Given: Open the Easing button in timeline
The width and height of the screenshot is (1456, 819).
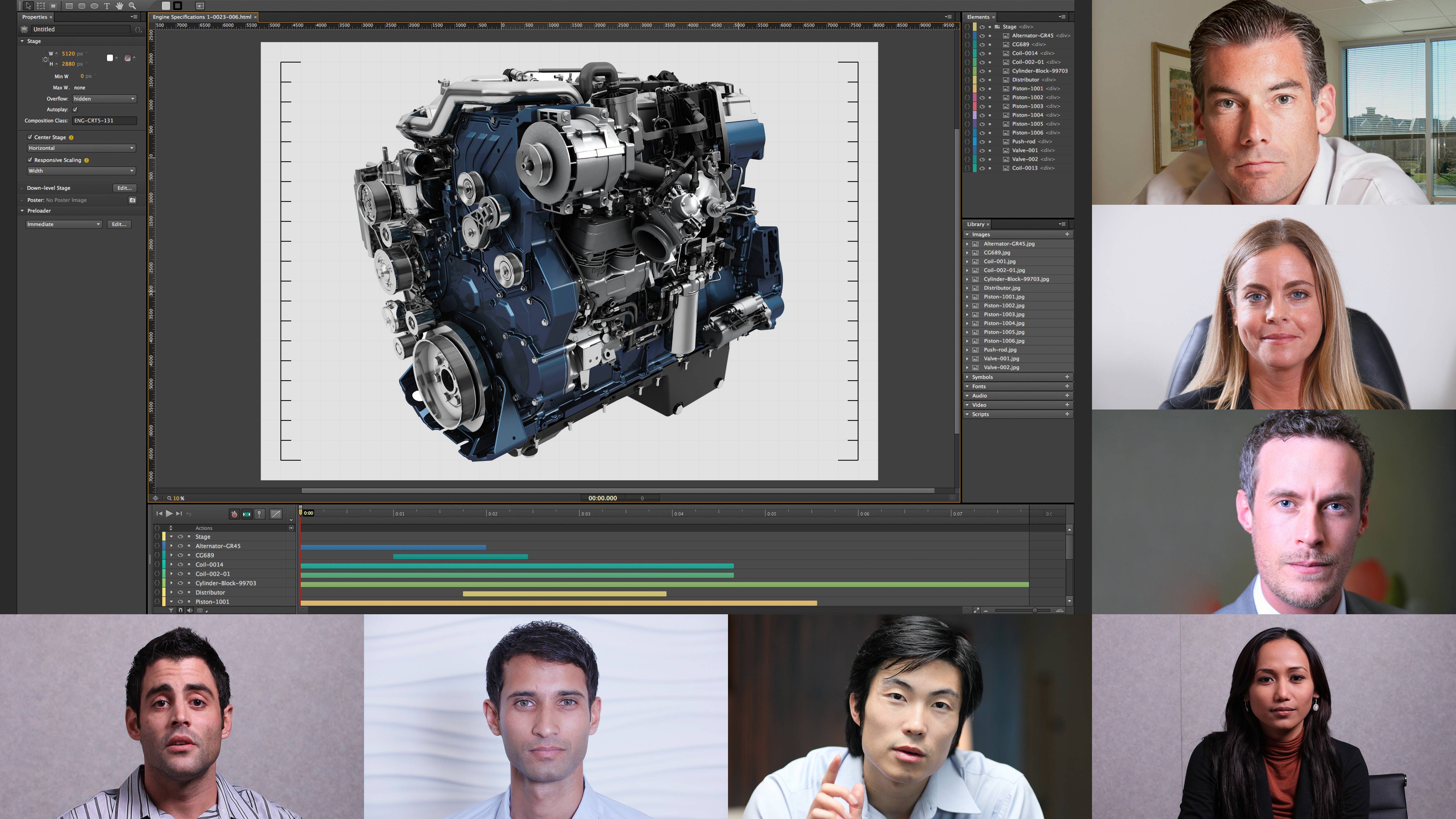Looking at the screenshot, I should (276, 514).
